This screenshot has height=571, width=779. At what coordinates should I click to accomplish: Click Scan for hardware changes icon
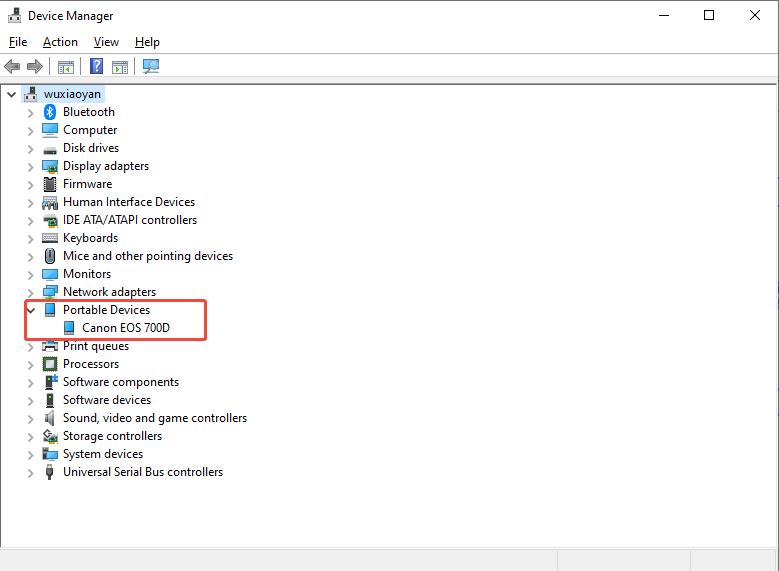(151, 67)
